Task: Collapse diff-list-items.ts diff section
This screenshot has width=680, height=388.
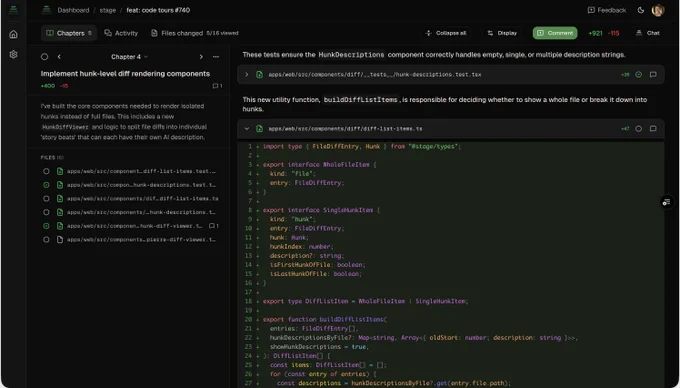Action: pyautogui.click(x=247, y=129)
